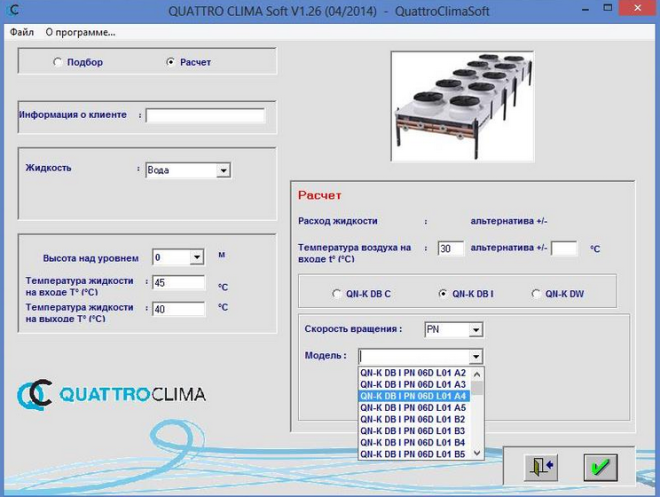Click the exit door icon button

[x=540, y=467]
